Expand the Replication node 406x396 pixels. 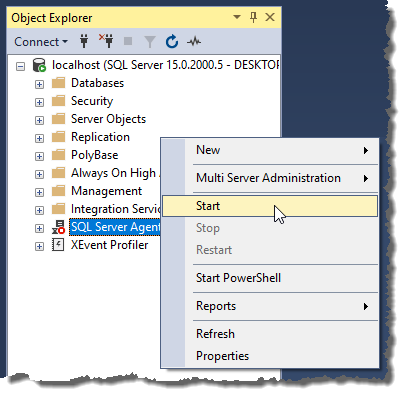coord(39,138)
